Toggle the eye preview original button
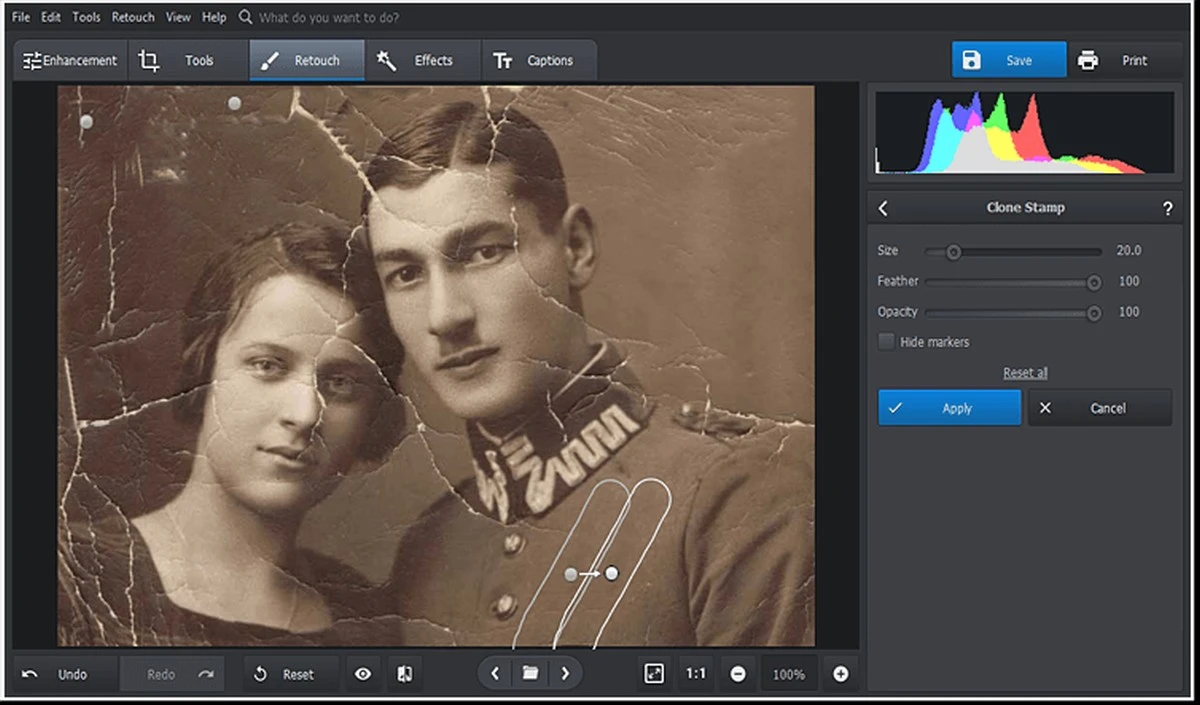The image size is (1200, 705). pos(363,674)
